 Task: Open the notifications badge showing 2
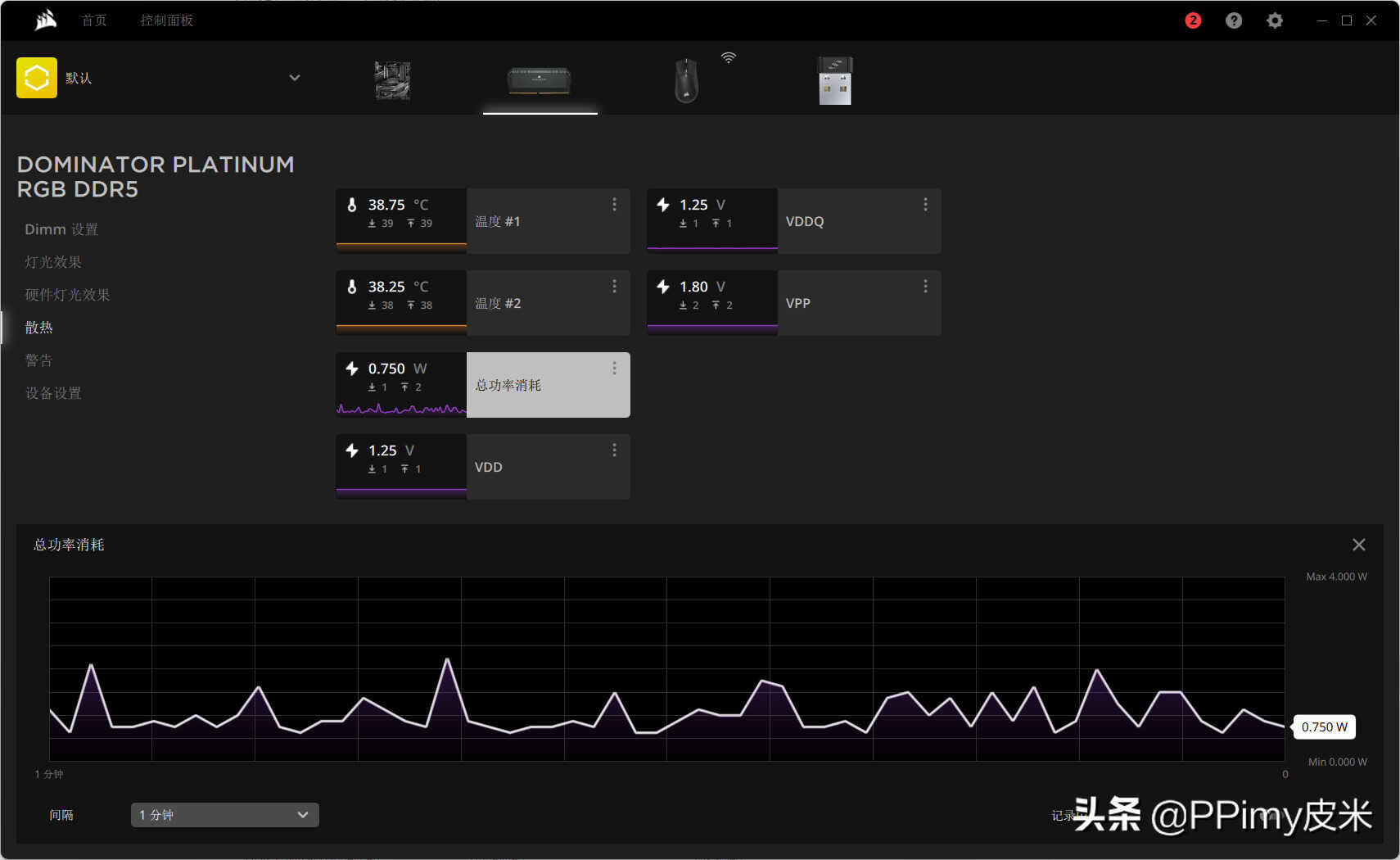1193,20
